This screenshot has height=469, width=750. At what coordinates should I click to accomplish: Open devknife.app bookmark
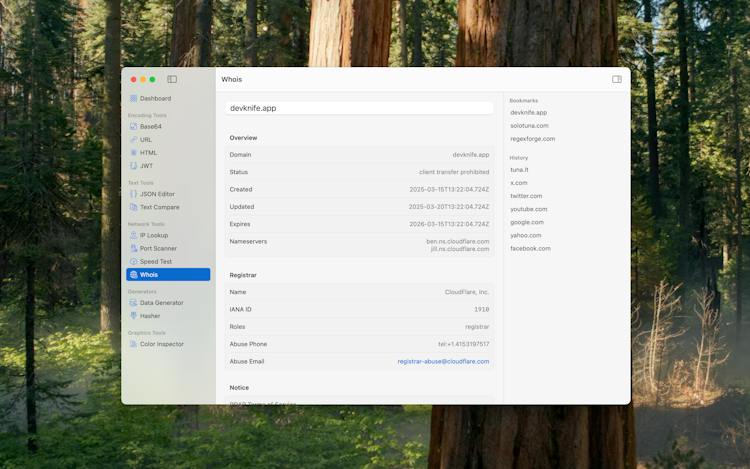pos(529,112)
